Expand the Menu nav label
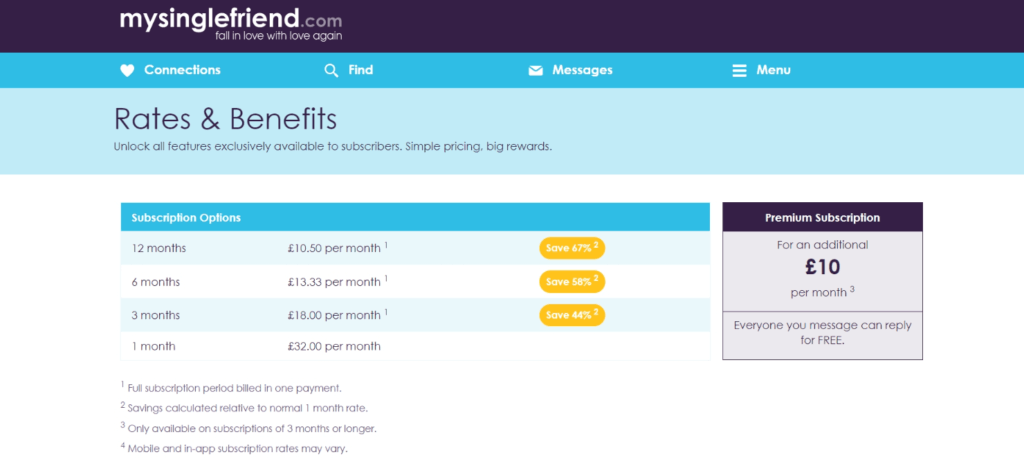1024x475 pixels. pyautogui.click(x=774, y=70)
